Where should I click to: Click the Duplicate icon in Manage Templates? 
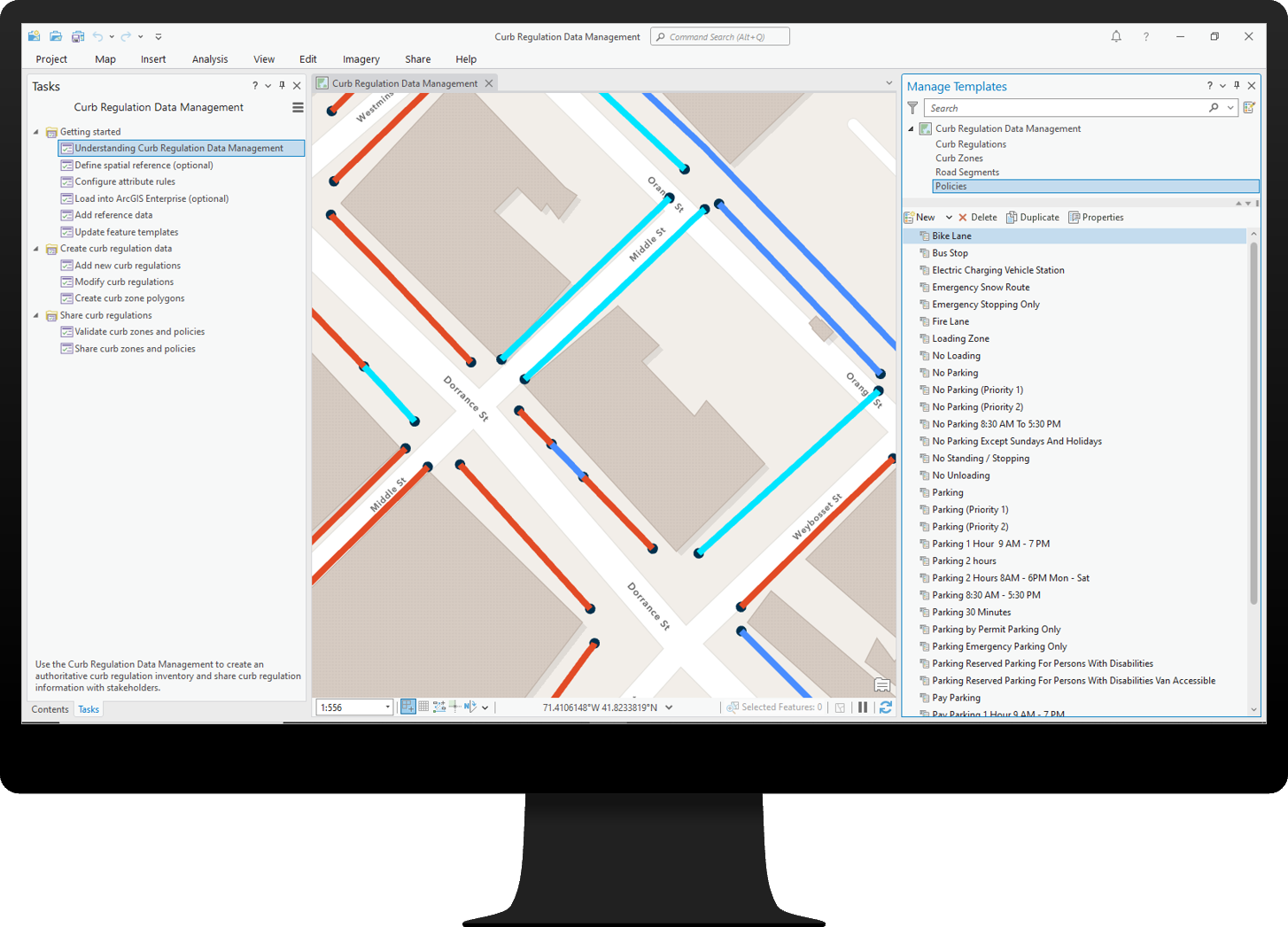(1032, 217)
